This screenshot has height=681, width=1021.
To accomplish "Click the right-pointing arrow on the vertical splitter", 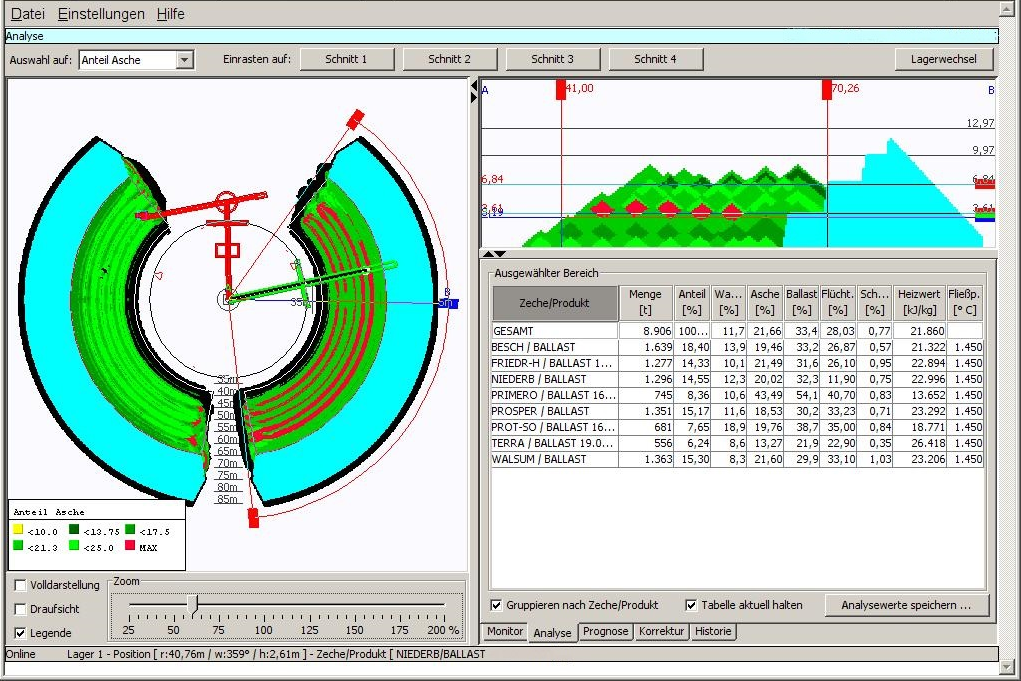I will (473, 97).
